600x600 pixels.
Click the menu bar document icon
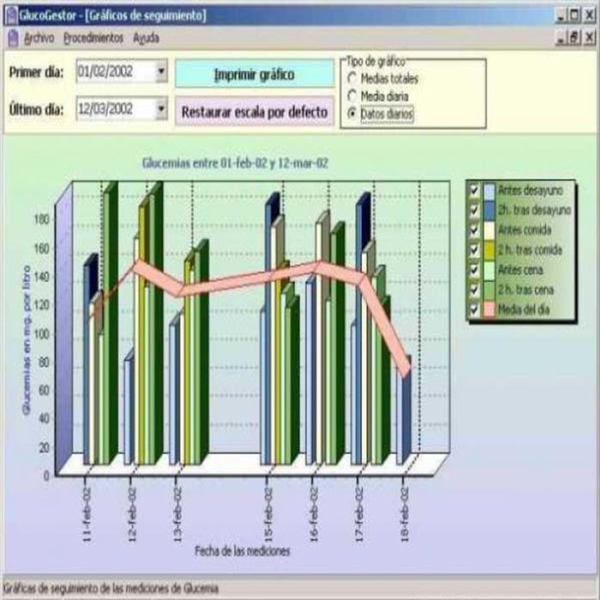[x=13, y=38]
